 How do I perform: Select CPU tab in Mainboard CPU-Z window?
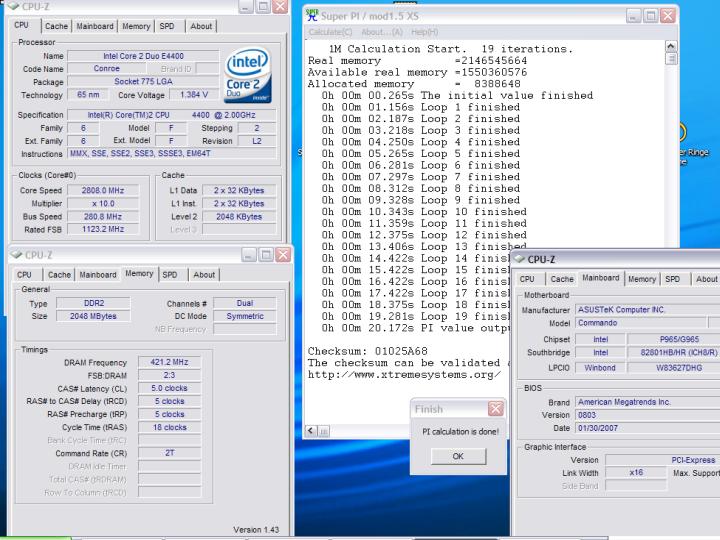coord(527,279)
